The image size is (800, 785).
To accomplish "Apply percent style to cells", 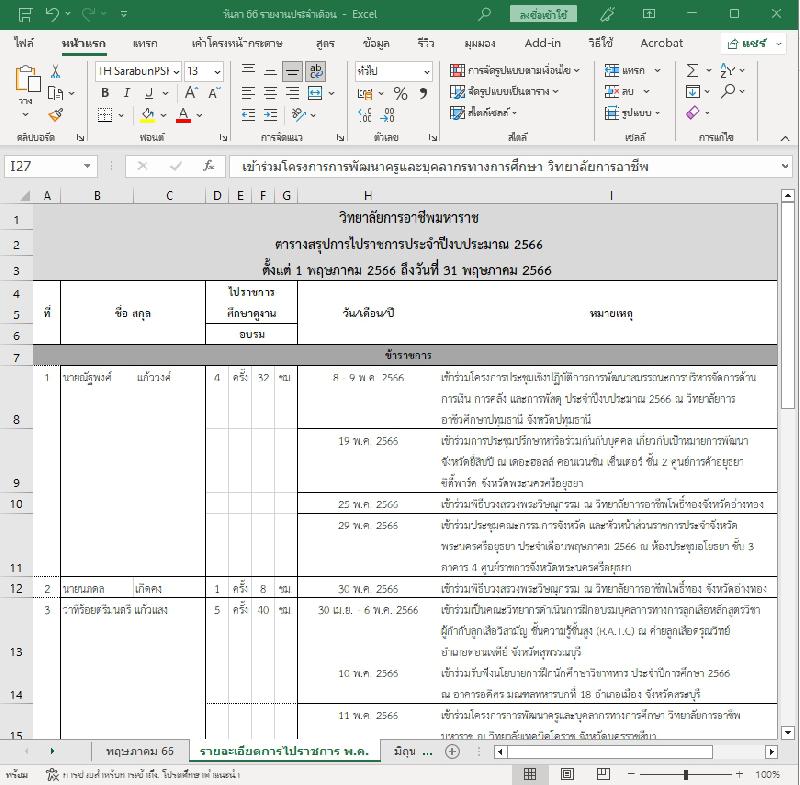I will pyautogui.click(x=400, y=93).
